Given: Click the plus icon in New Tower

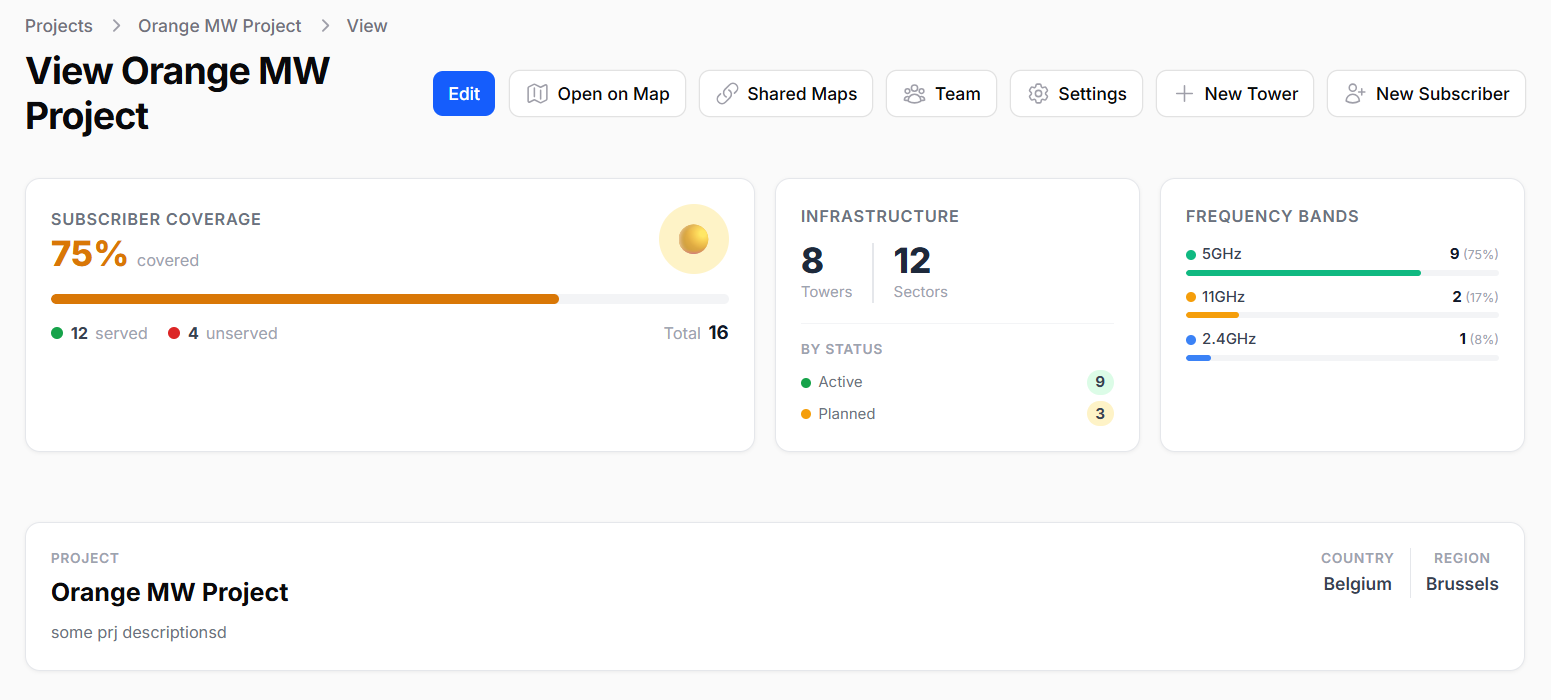Looking at the screenshot, I should (x=1184, y=94).
